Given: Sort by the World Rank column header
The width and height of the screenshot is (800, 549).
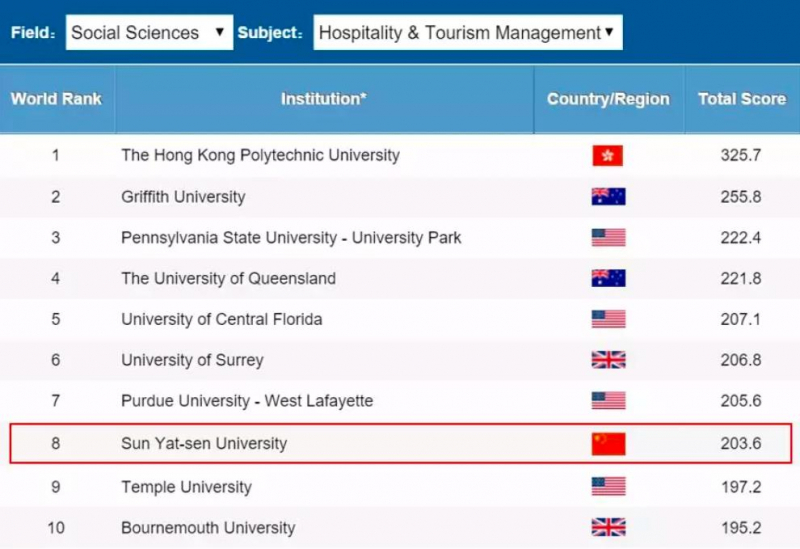Looking at the screenshot, I should coord(56,99).
